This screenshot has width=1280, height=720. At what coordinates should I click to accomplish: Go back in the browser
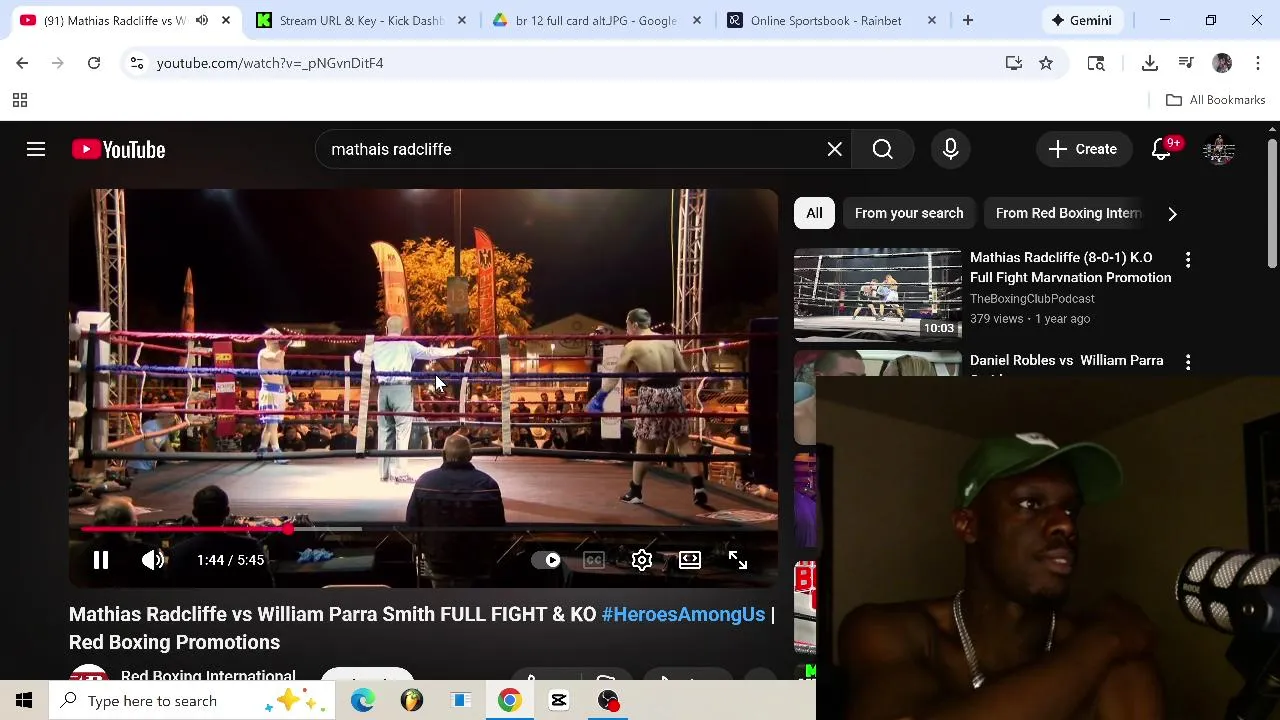pos(22,63)
